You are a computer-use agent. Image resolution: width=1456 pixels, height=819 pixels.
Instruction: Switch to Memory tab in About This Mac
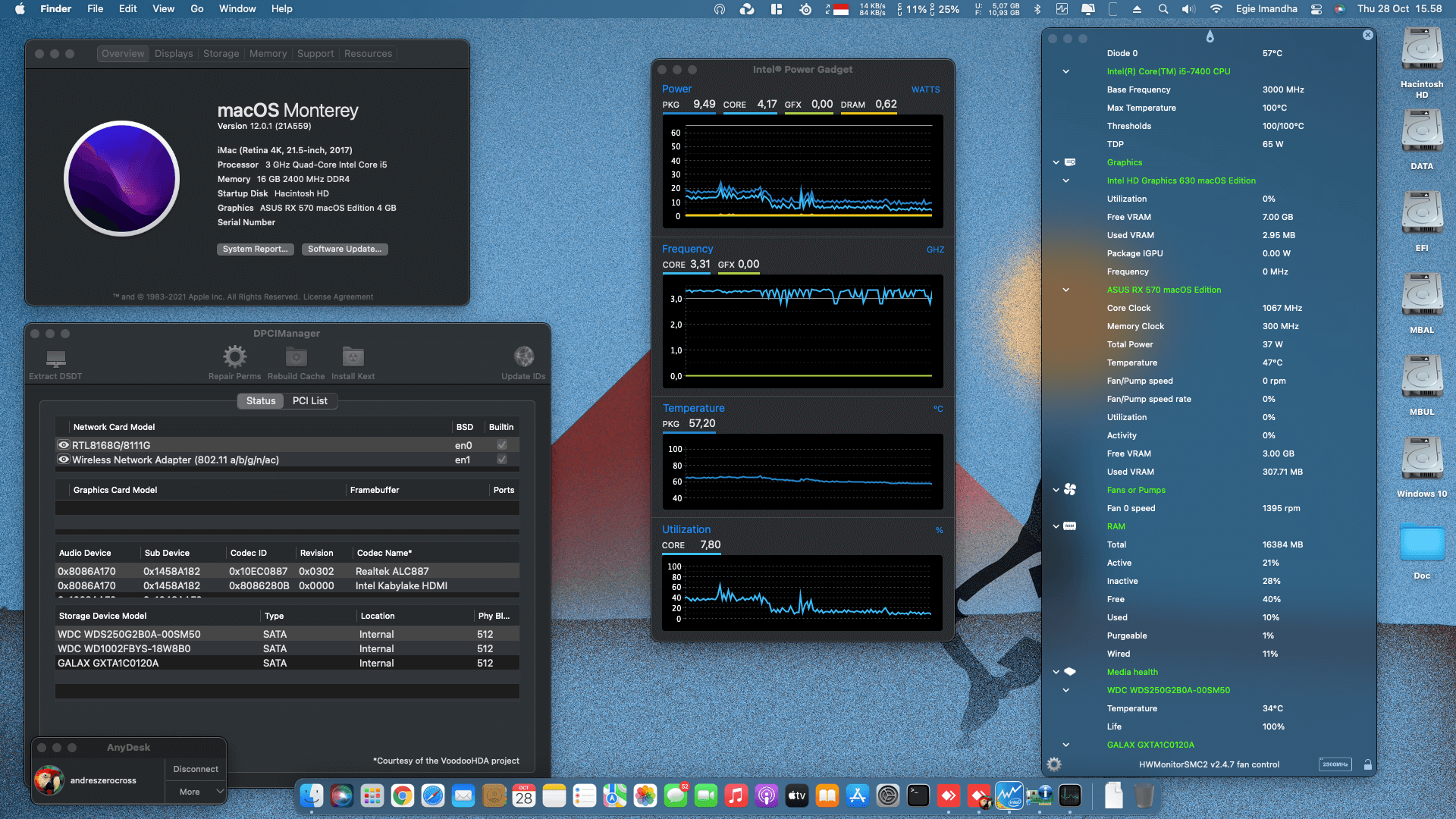268,54
